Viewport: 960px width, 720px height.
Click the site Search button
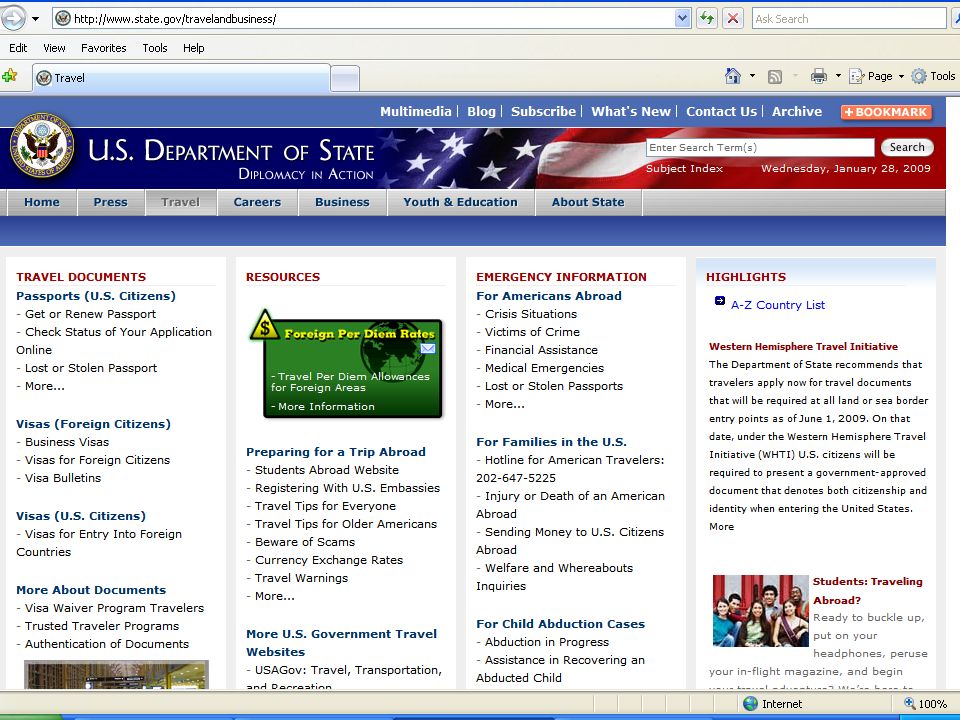pyautogui.click(x=907, y=147)
